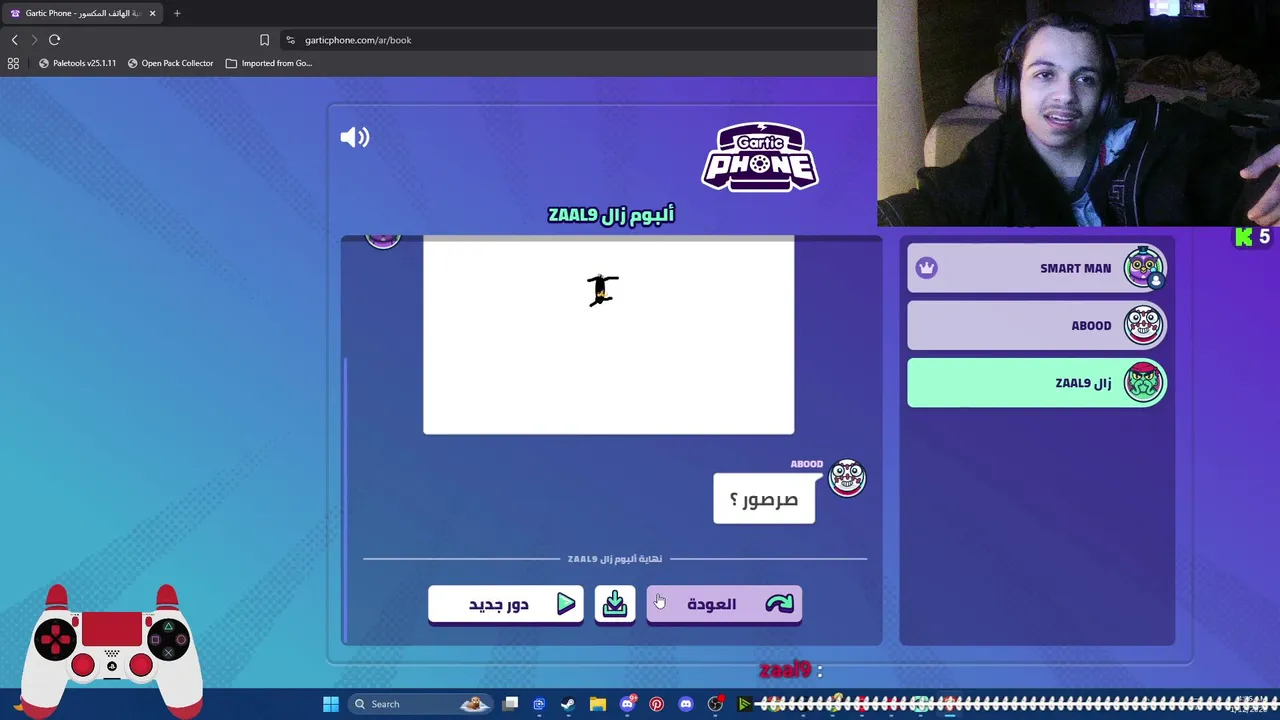The width and height of the screenshot is (1280, 720).
Task: Open Discord with notification badge in taskbar
Action: coord(627,704)
